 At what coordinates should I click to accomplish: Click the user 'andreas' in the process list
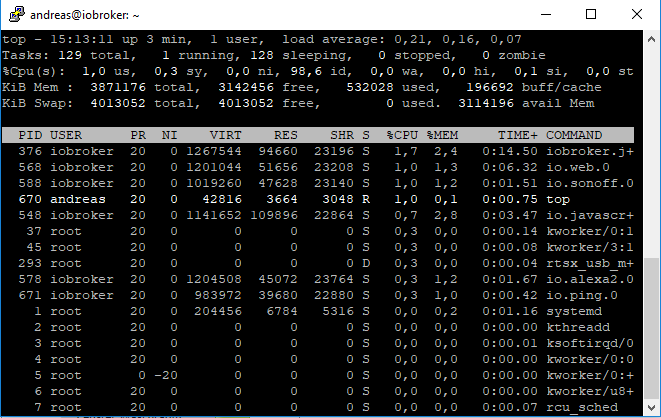pyautogui.click(x=78, y=199)
